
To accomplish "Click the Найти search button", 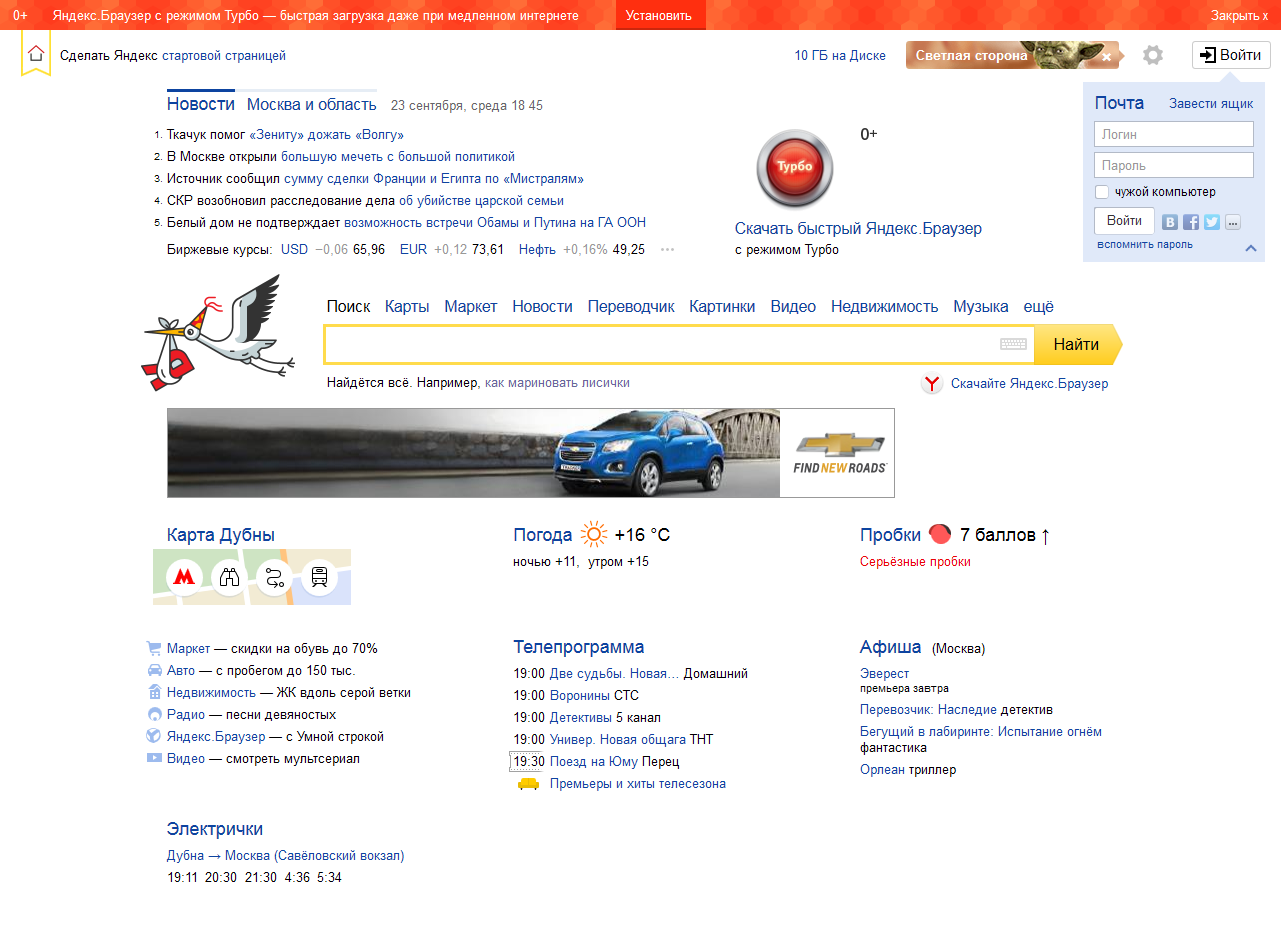I will click(1078, 344).
